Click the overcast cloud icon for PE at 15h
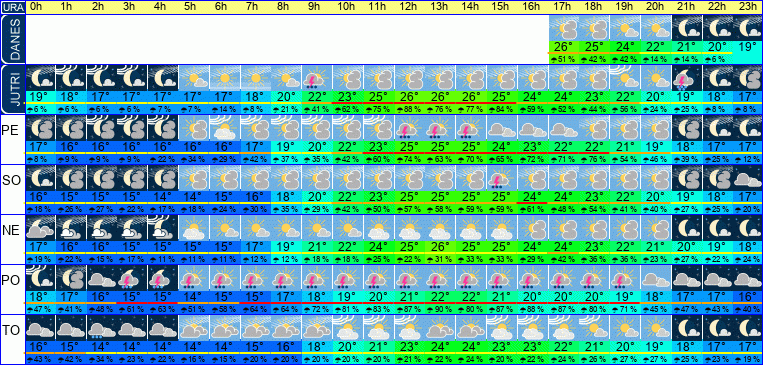The width and height of the screenshot is (763, 365). [x=501, y=128]
